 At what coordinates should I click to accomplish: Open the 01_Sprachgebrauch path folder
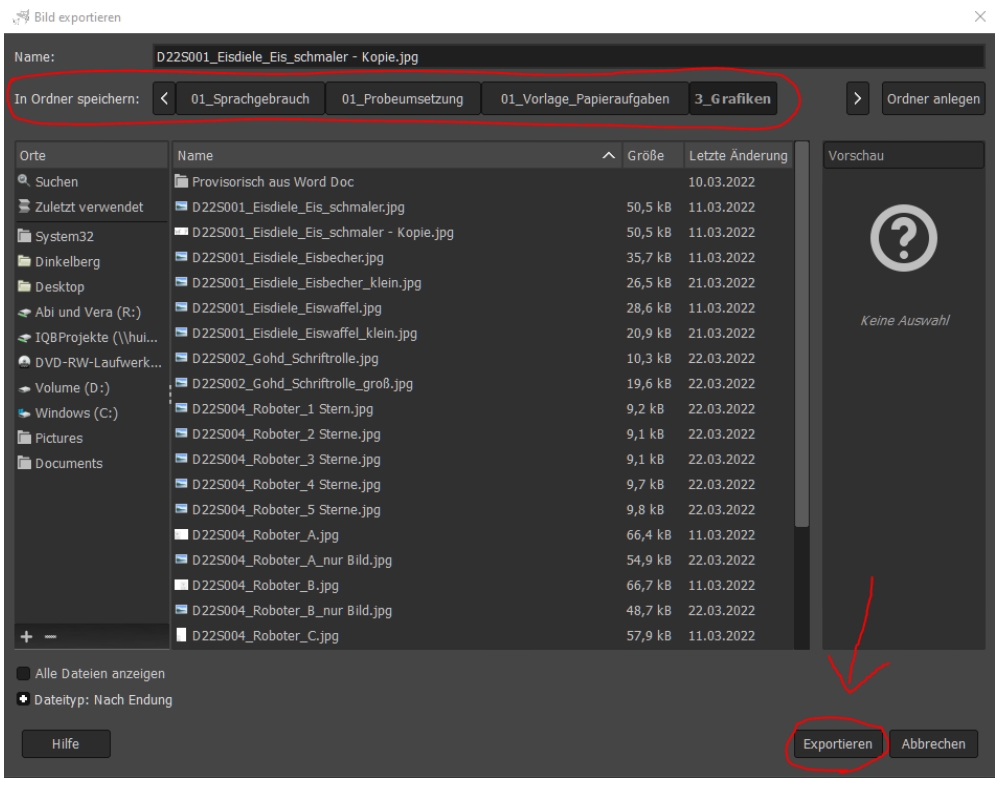coord(250,98)
